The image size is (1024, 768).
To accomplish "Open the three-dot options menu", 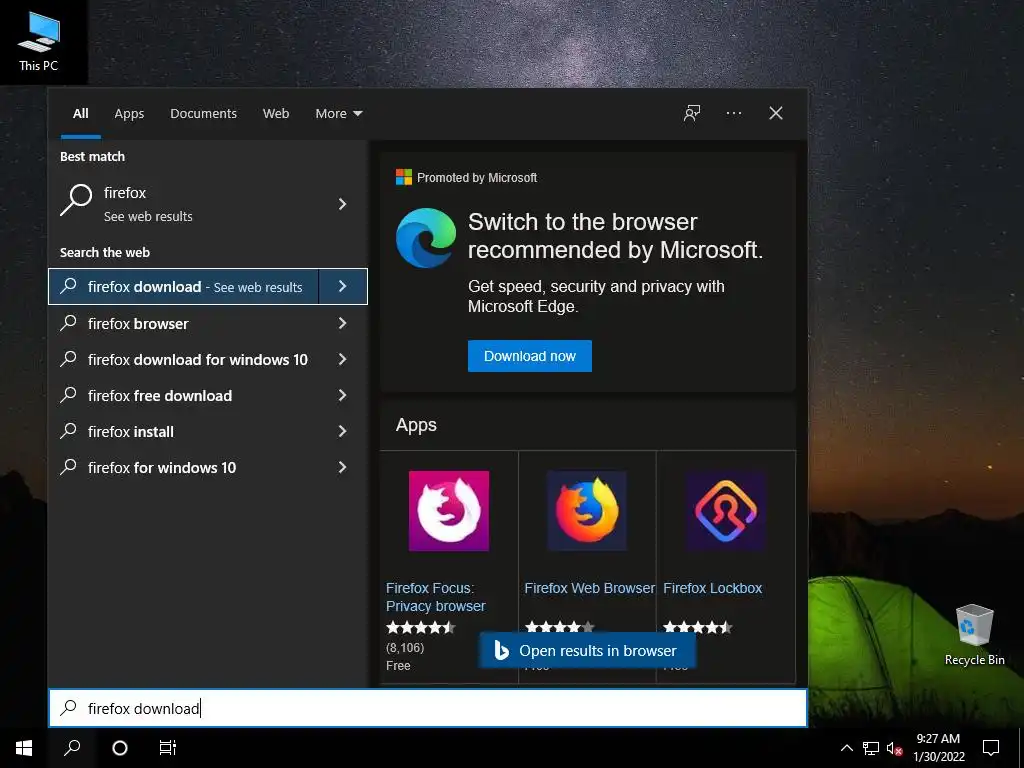I will 733,113.
